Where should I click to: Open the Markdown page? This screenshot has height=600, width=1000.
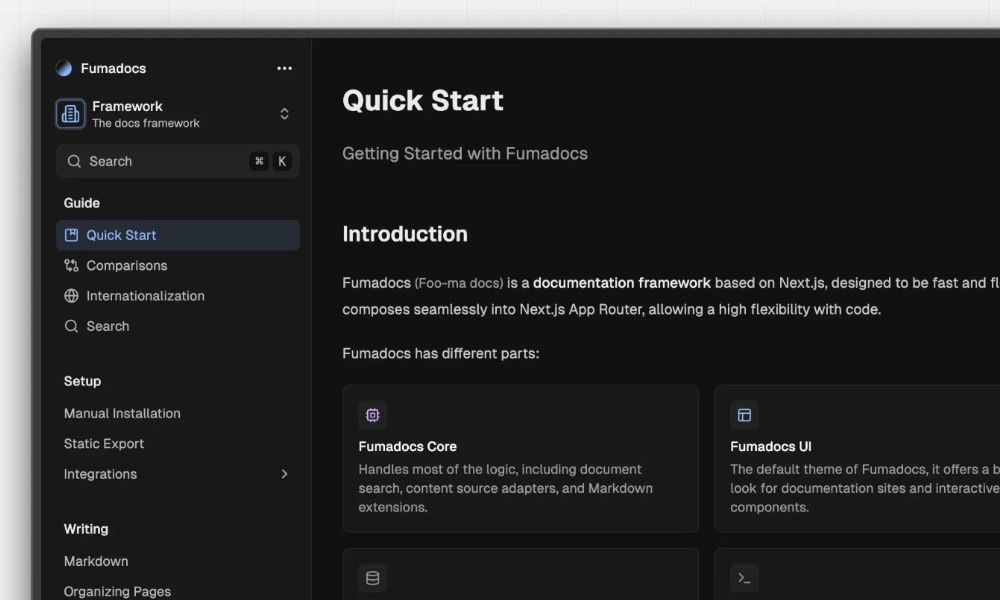point(178,561)
